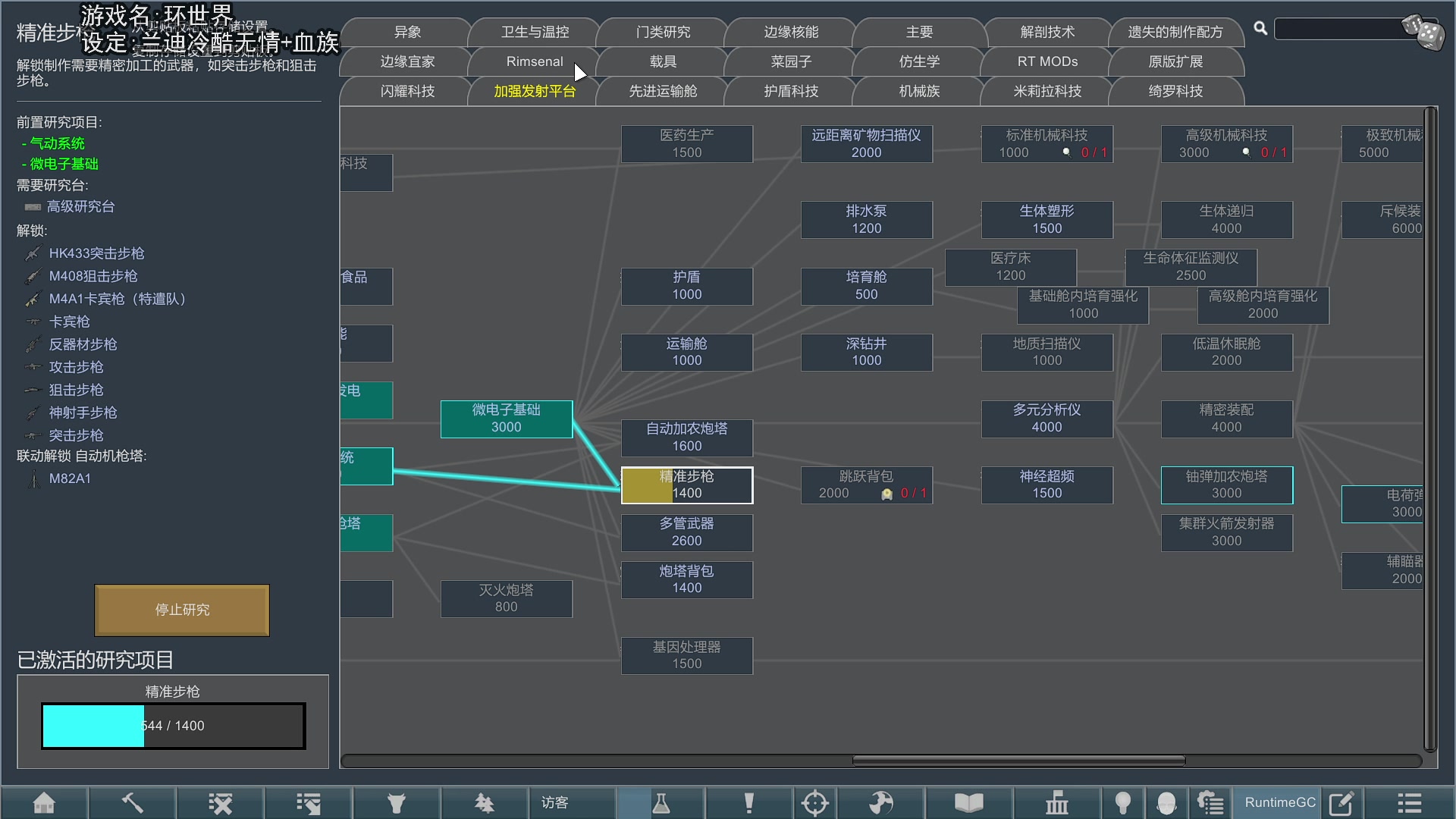The height and width of the screenshot is (819, 1456).
Task: Open the 机械族 research tab
Action: tap(919, 91)
